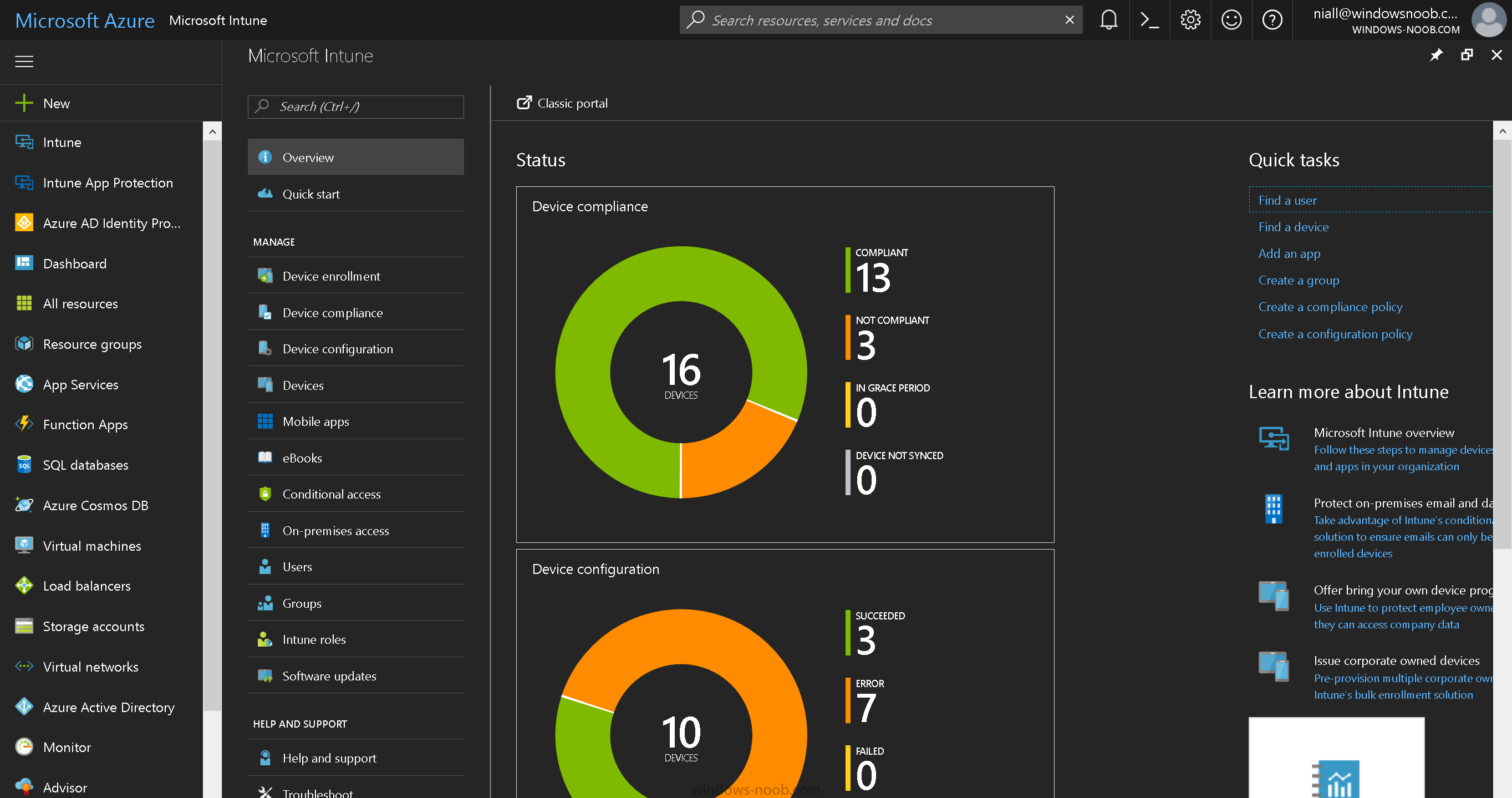Toggle the hamburger menu in sidebar
This screenshot has height=798, width=1512.
[24, 61]
